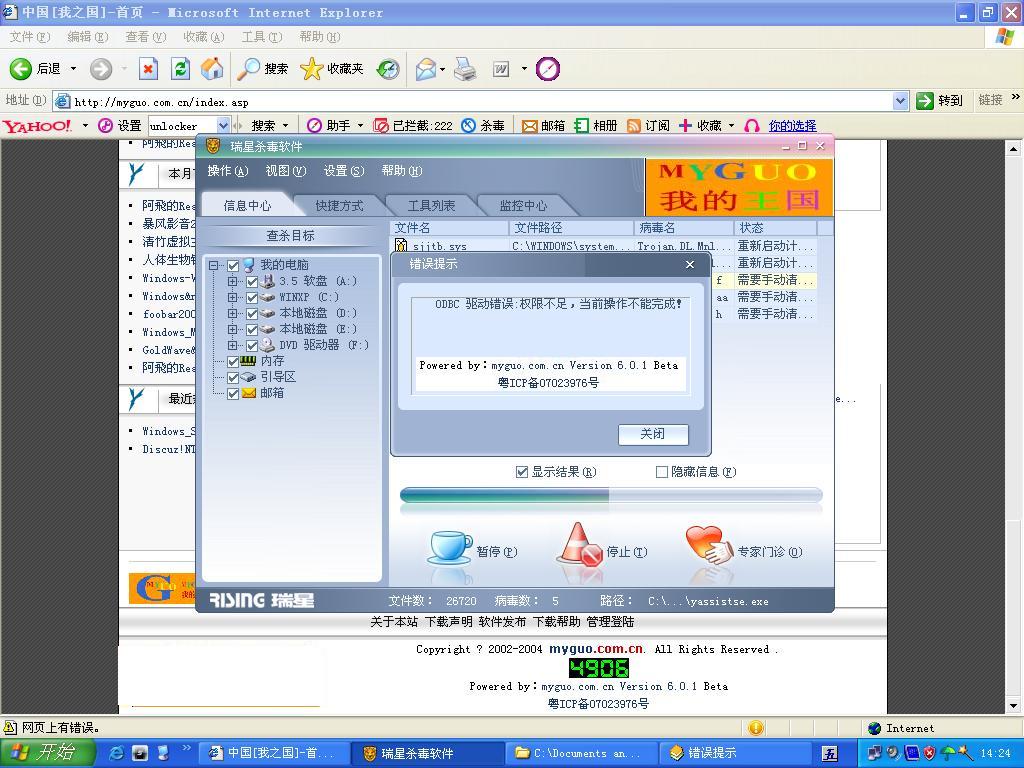Open IE Search magnifier icon
The width and height of the screenshot is (1024, 768).
[x=248, y=69]
